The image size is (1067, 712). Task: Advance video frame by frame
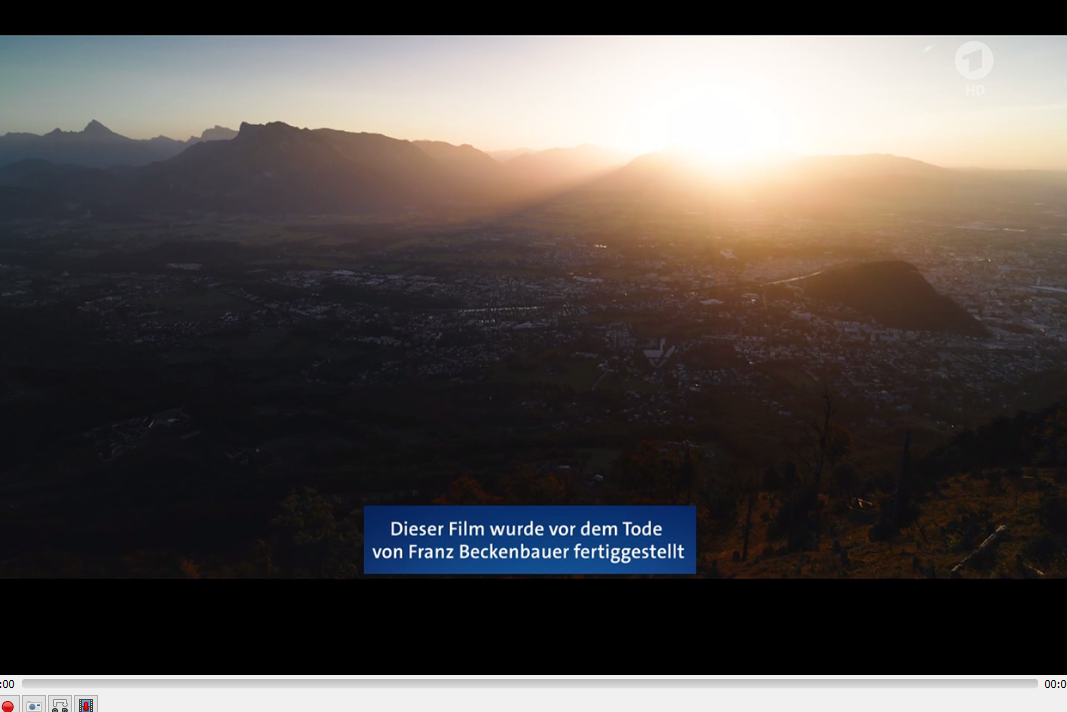click(86, 705)
